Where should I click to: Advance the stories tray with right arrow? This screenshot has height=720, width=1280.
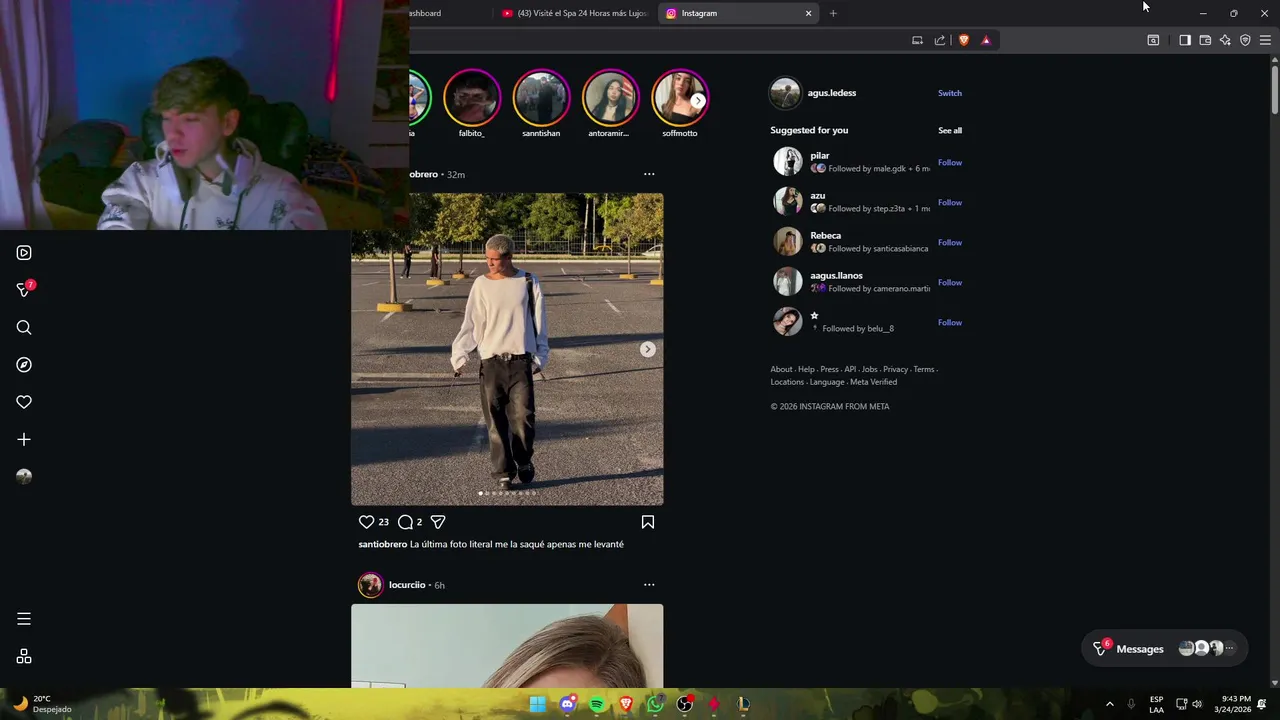[x=698, y=100]
